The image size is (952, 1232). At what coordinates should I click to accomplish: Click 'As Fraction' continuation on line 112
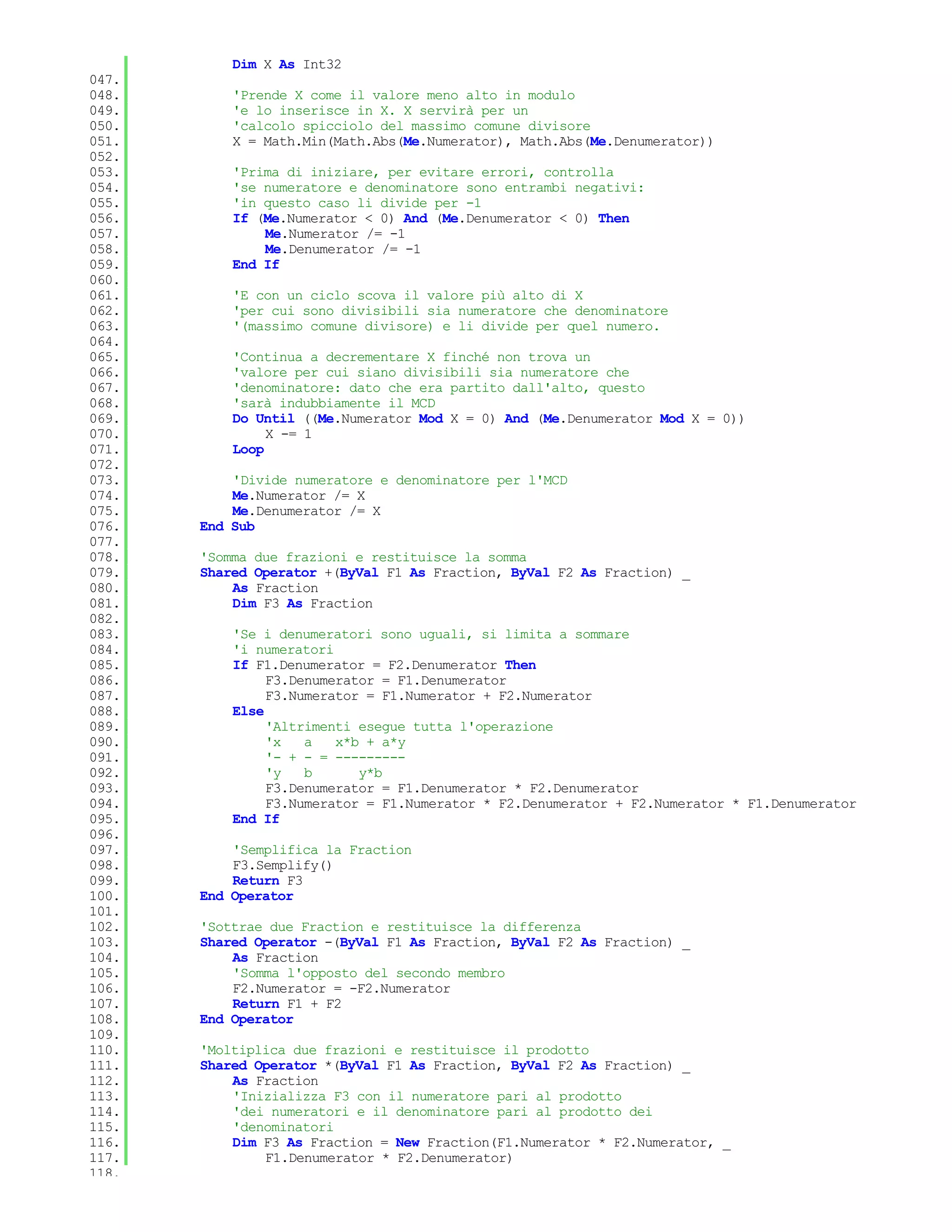click(275, 1081)
